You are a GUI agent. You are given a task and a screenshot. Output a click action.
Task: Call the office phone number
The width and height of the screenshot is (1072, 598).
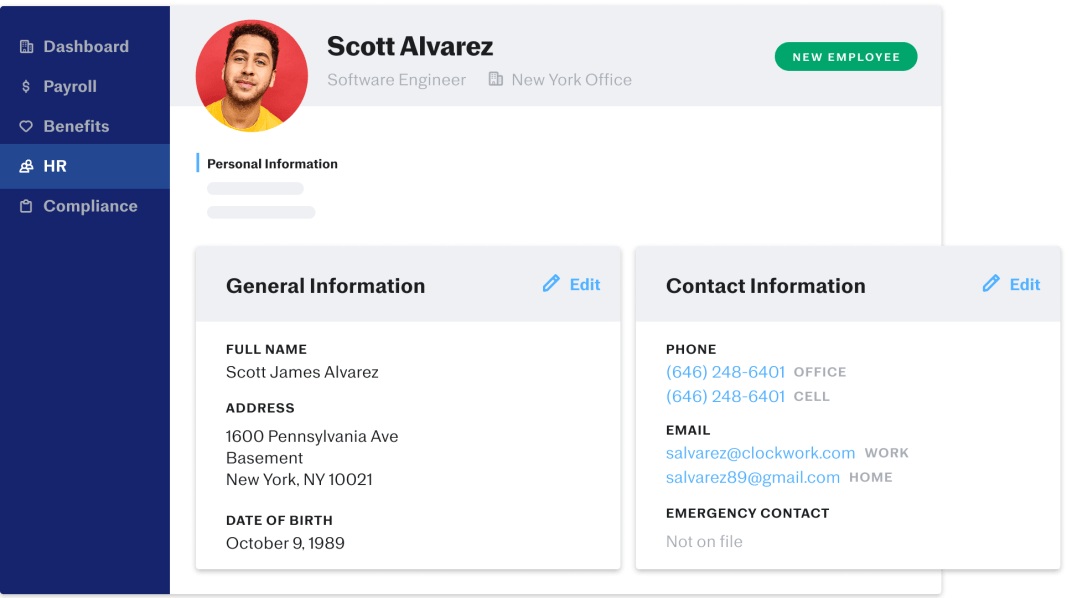725,372
